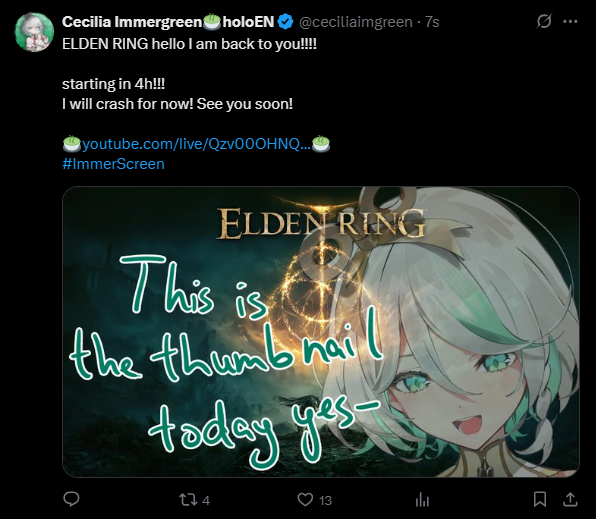Like the tweet with the heart icon
Image resolution: width=596 pixels, height=519 pixels.
tap(305, 500)
